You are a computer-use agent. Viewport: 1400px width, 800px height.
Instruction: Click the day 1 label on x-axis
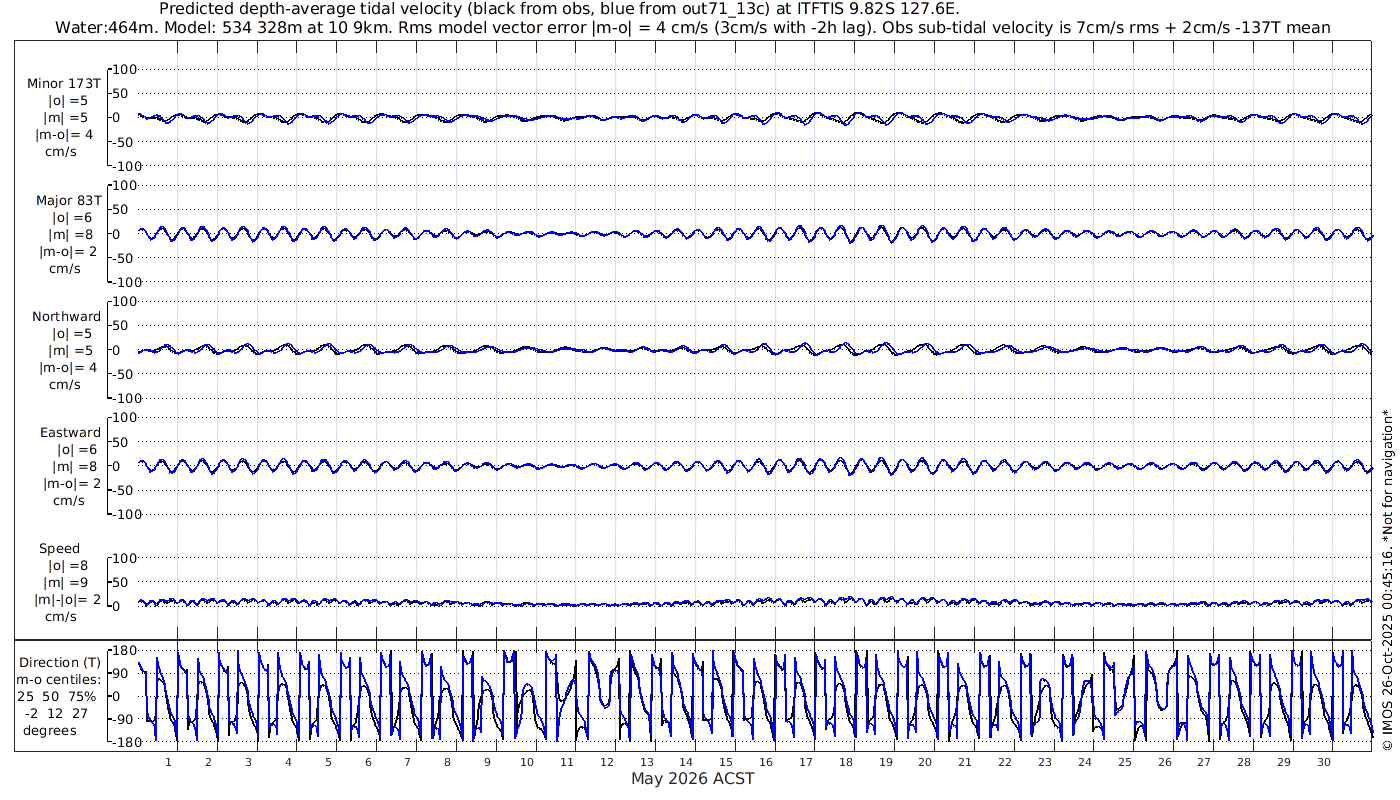click(168, 762)
